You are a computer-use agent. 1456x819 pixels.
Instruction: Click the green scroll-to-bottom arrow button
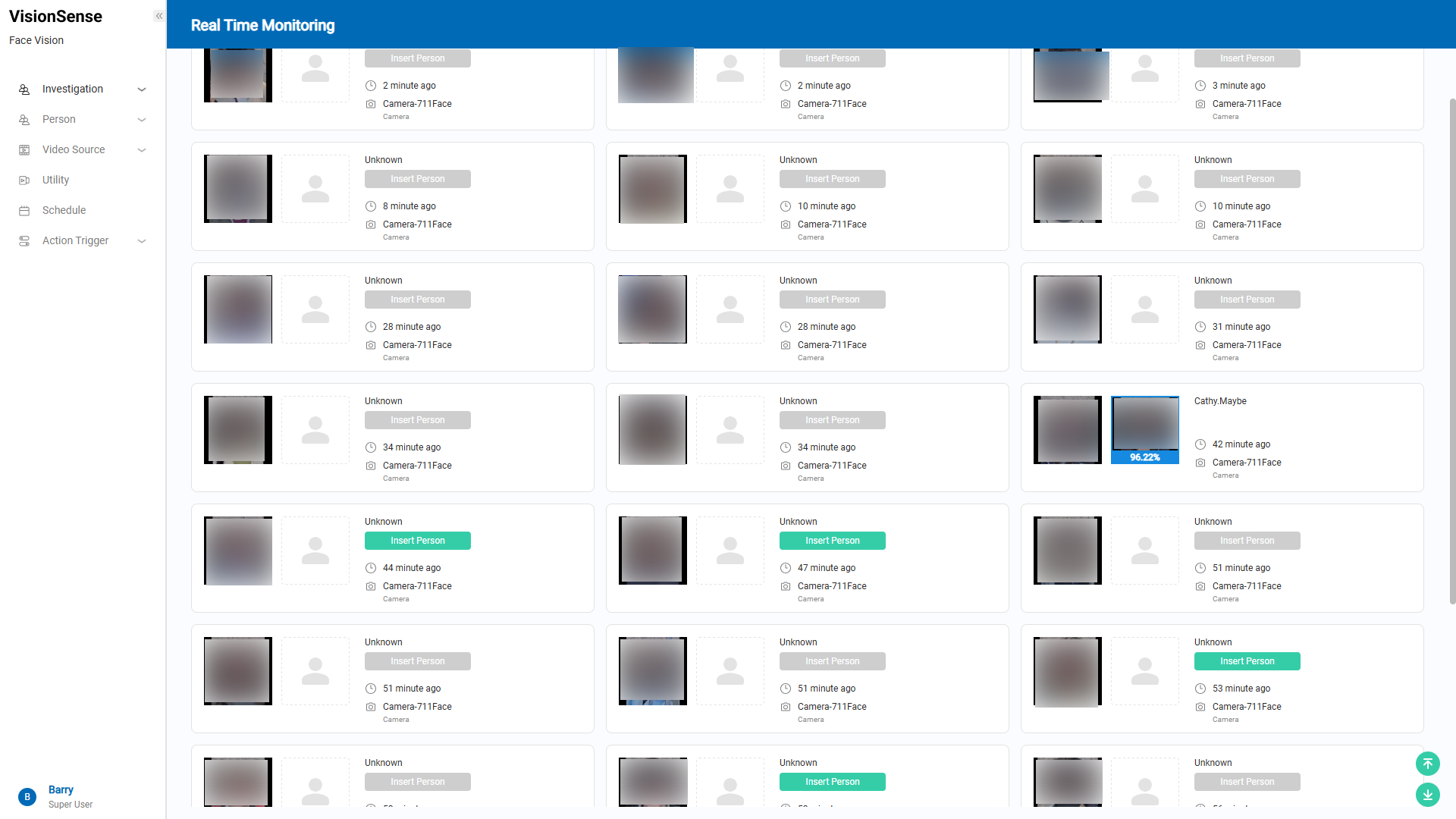coord(1427,794)
